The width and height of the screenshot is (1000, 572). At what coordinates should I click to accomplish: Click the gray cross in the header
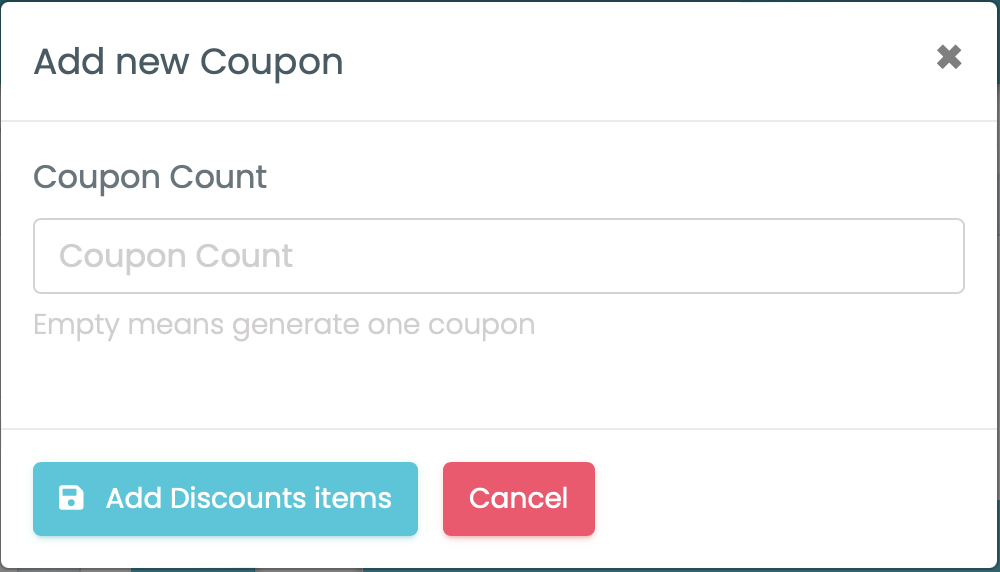[x=948, y=58]
